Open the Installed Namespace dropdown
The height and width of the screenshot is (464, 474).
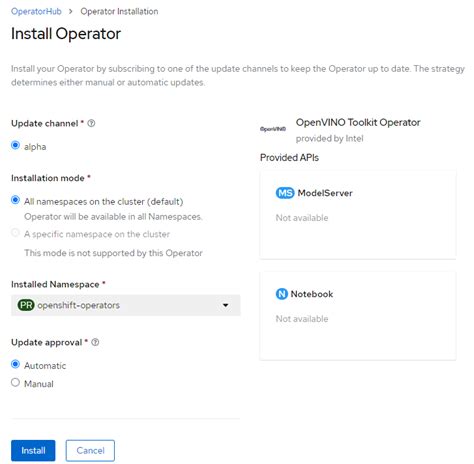point(126,305)
